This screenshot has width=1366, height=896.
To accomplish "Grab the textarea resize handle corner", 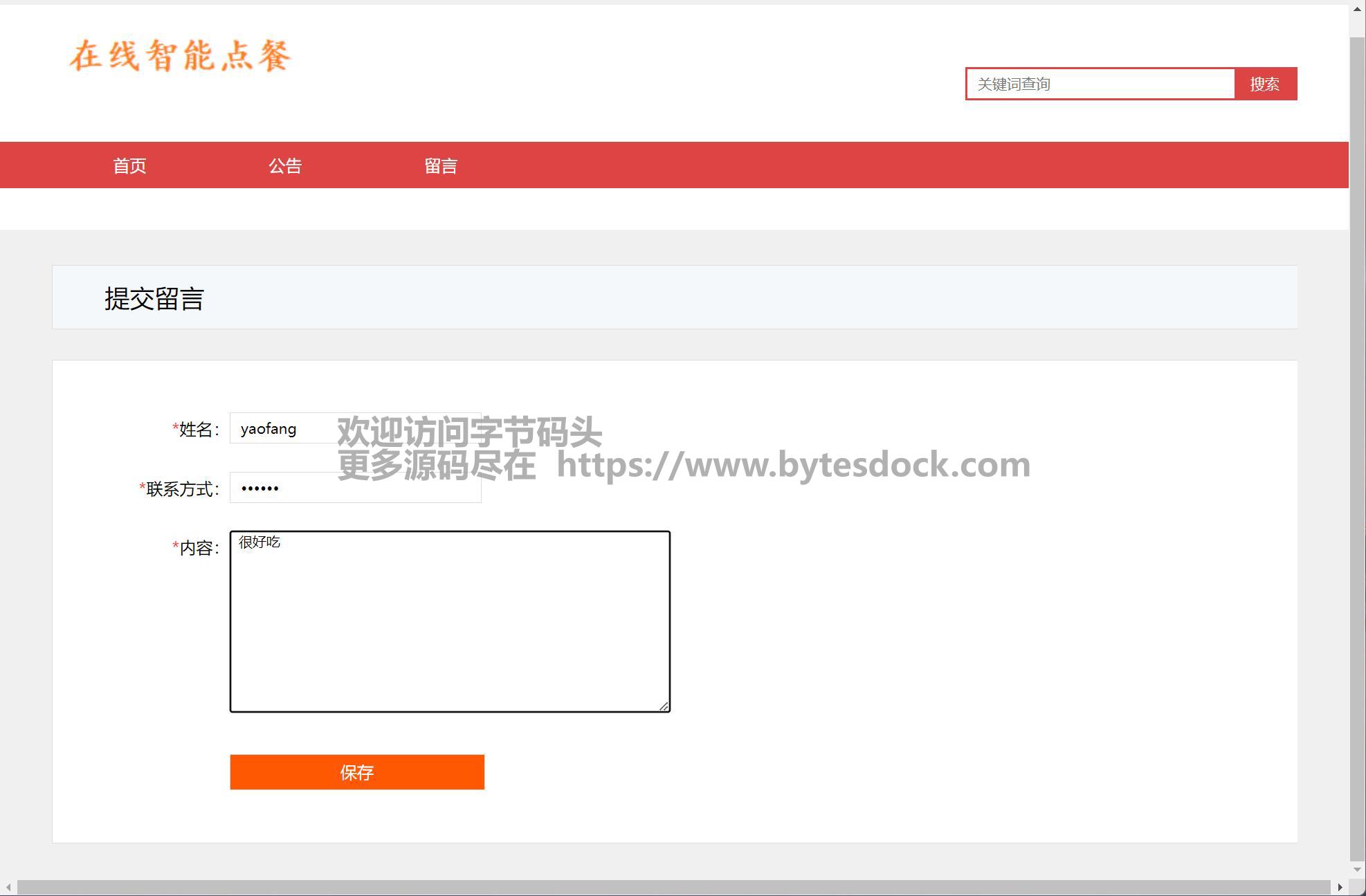I will (664, 706).
